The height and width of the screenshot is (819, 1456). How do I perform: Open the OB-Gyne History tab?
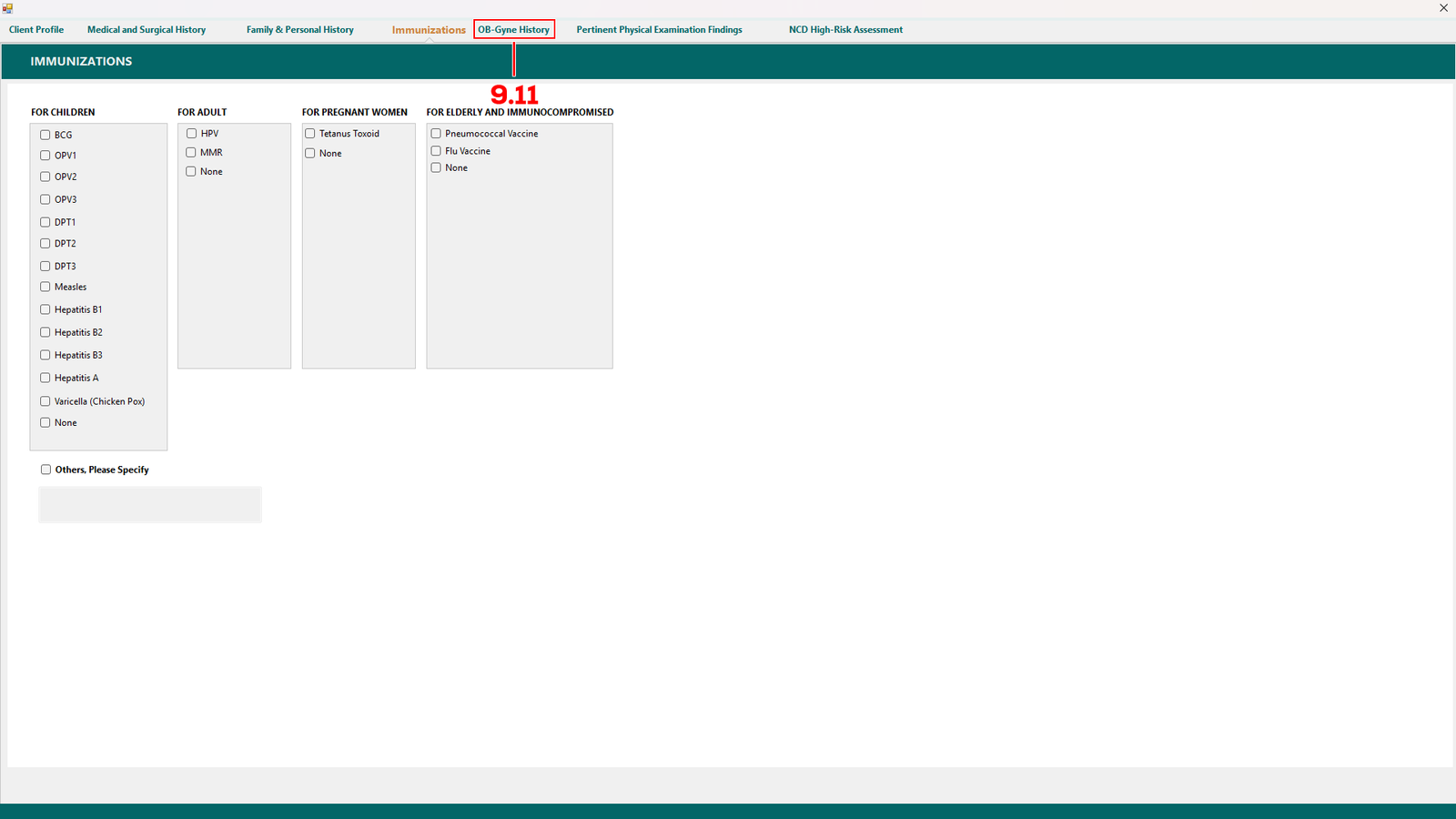pyautogui.click(x=513, y=30)
